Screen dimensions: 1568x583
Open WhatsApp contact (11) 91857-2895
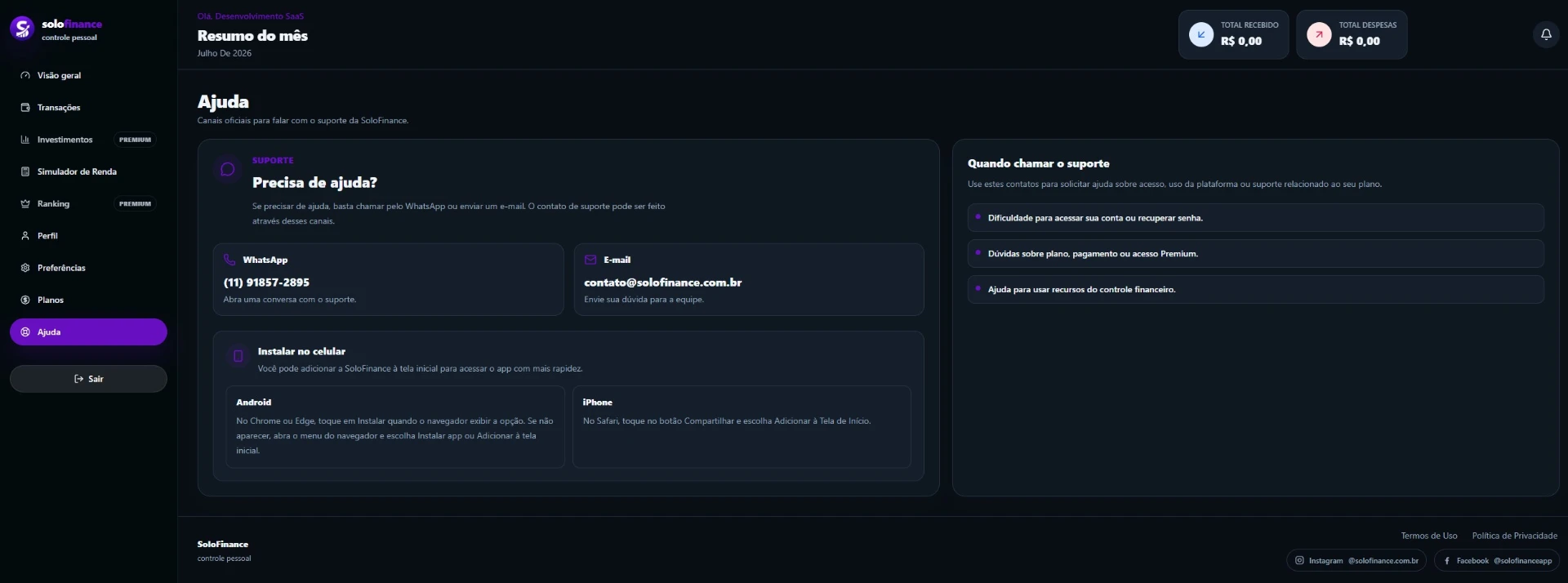(388, 279)
